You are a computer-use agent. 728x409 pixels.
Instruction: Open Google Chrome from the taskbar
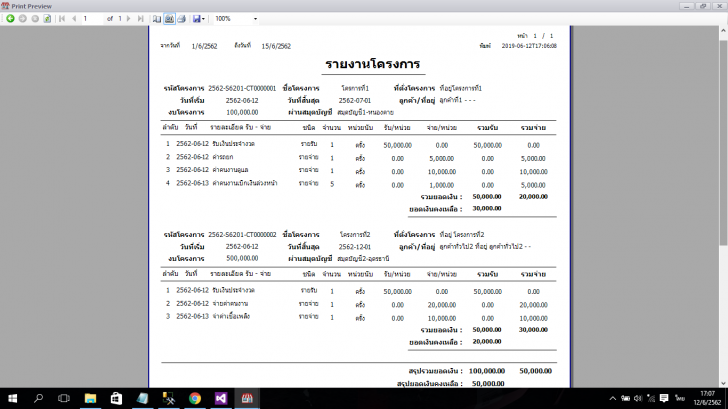click(x=195, y=398)
